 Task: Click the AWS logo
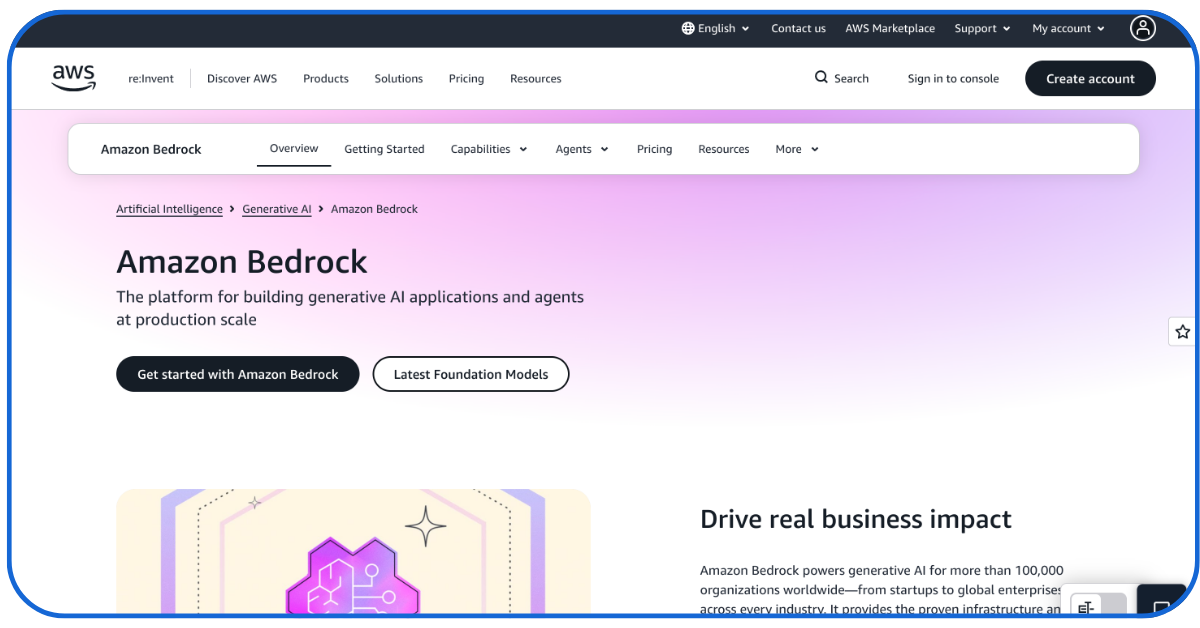[x=74, y=78]
